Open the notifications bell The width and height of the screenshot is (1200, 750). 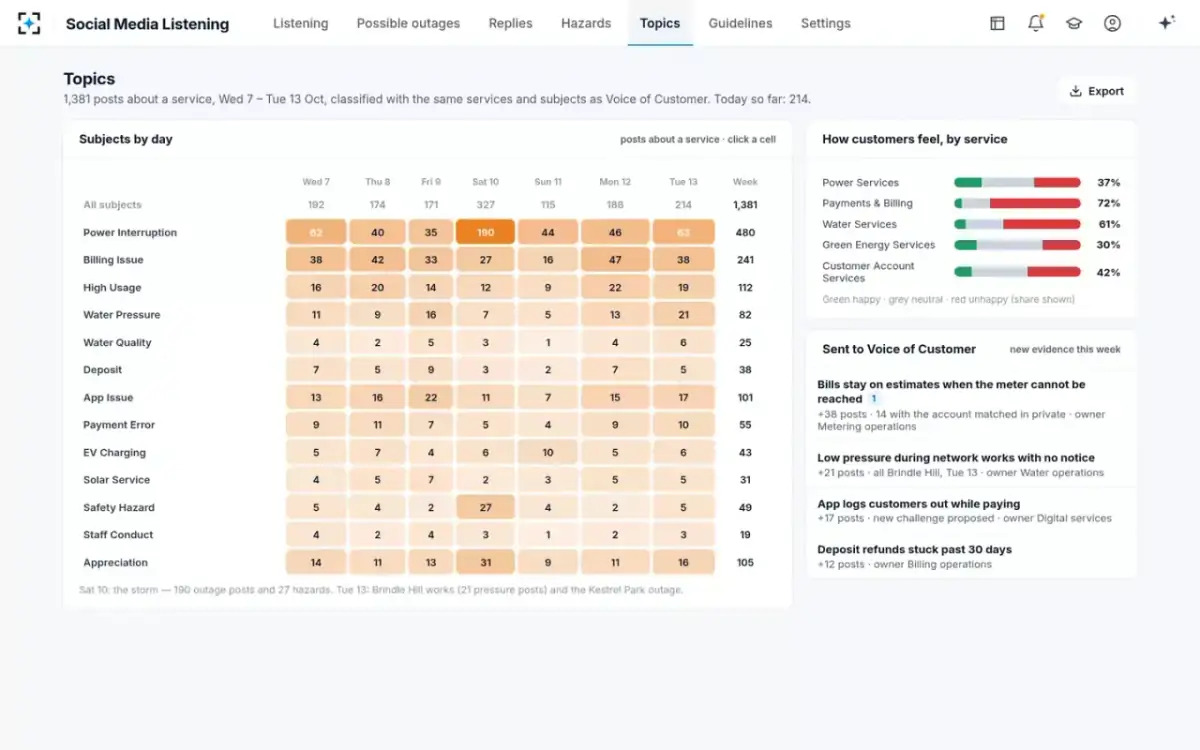tap(1035, 23)
